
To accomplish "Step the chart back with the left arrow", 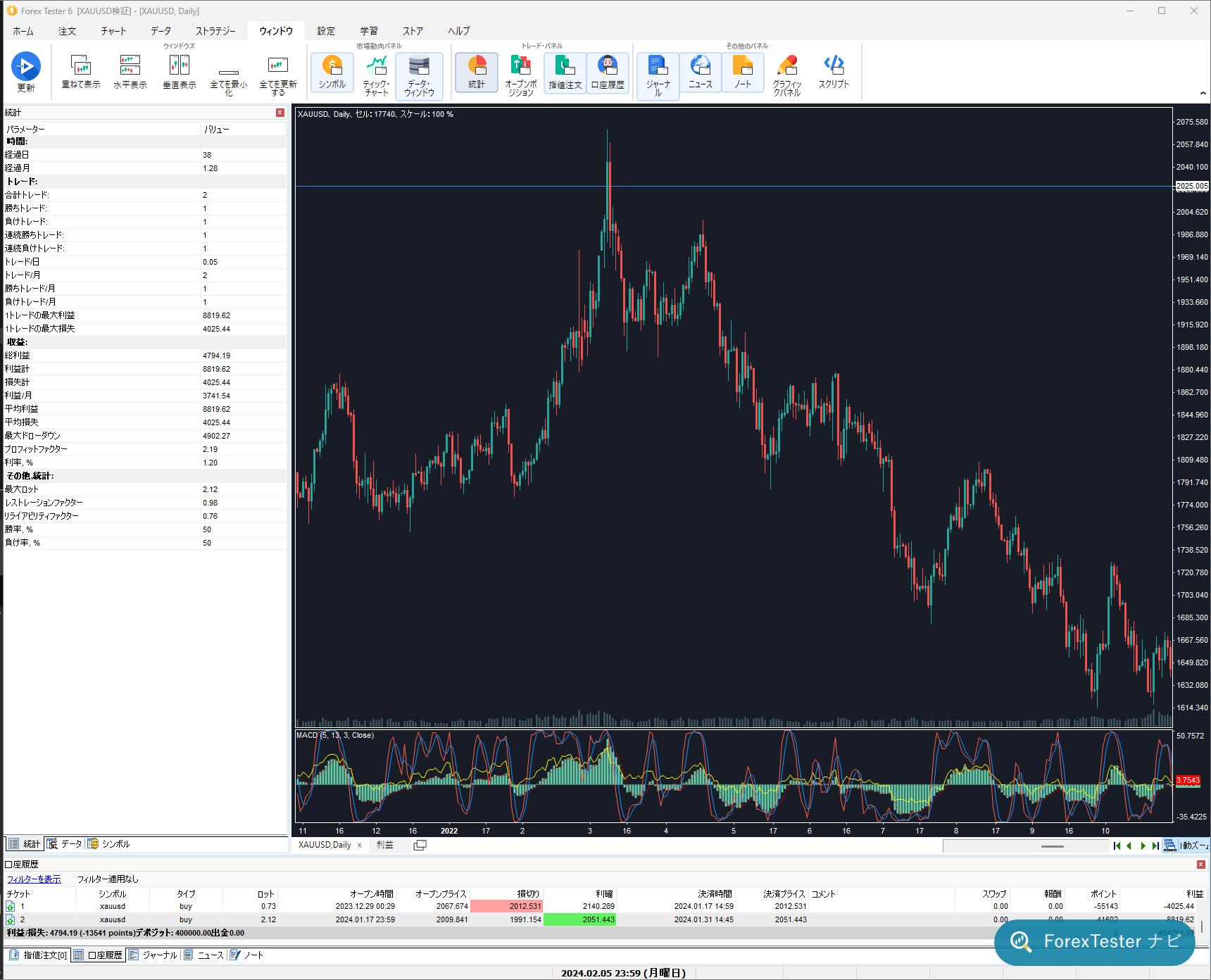I will 1129,846.
